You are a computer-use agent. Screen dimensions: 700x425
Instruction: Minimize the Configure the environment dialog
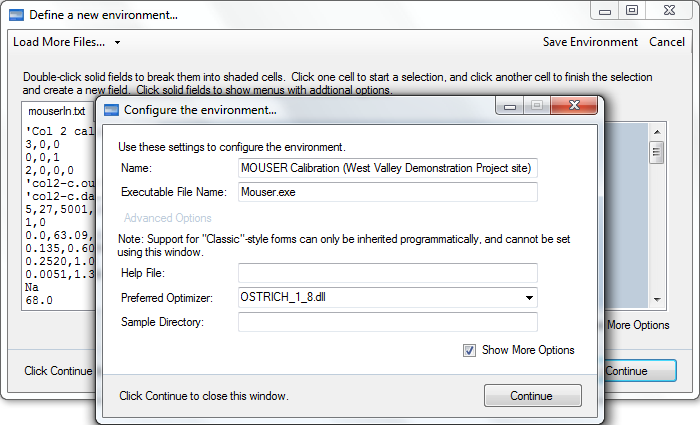pyautogui.click(x=510, y=106)
